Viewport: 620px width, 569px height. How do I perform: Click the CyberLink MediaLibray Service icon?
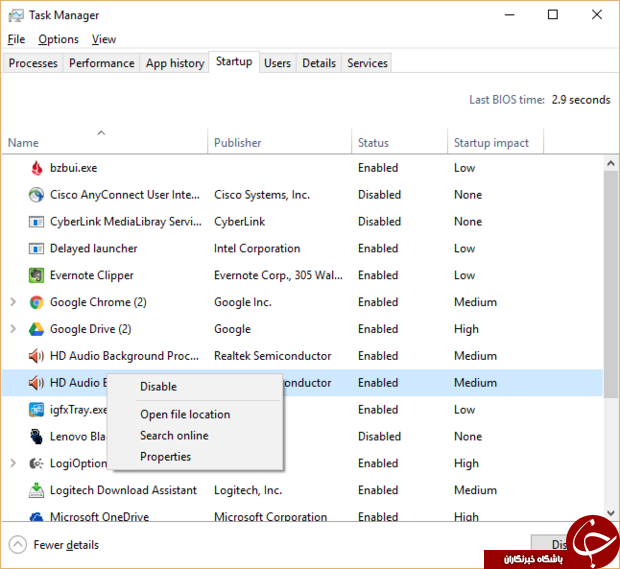click(36, 222)
